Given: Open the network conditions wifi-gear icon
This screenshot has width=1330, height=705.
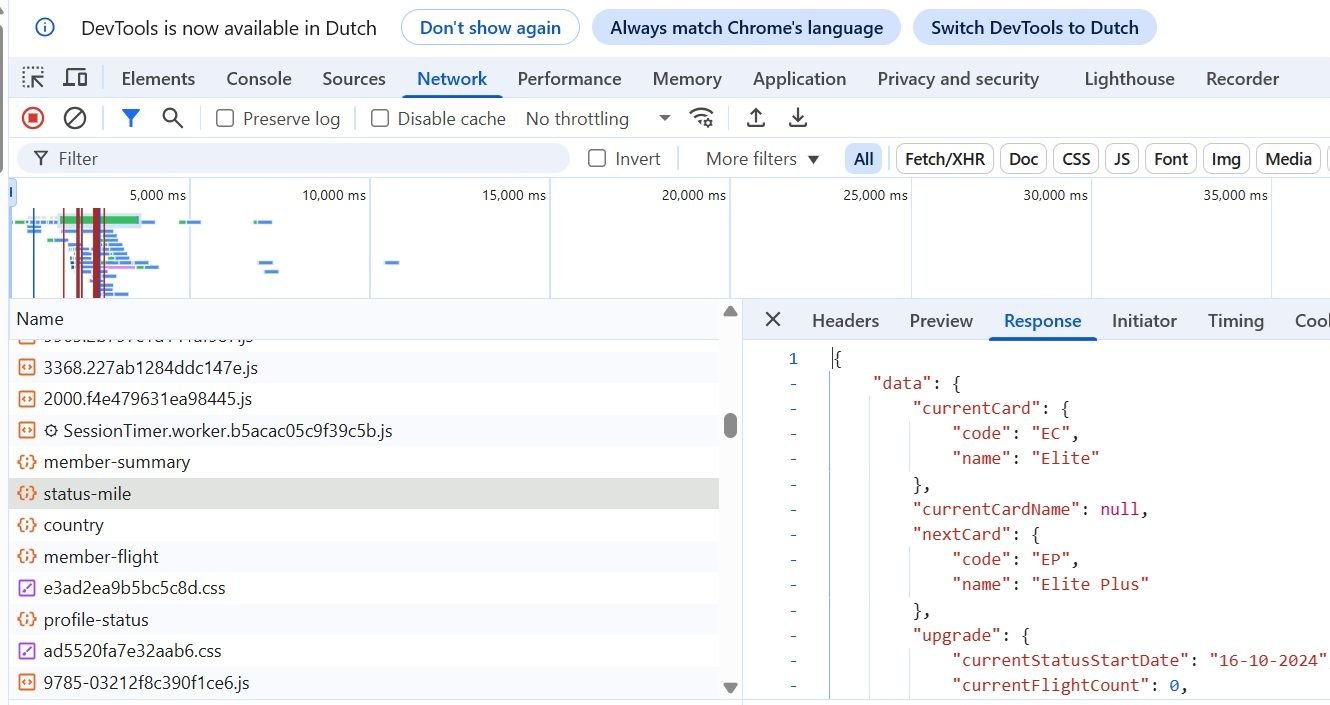Looking at the screenshot, I should coord(702,119).
